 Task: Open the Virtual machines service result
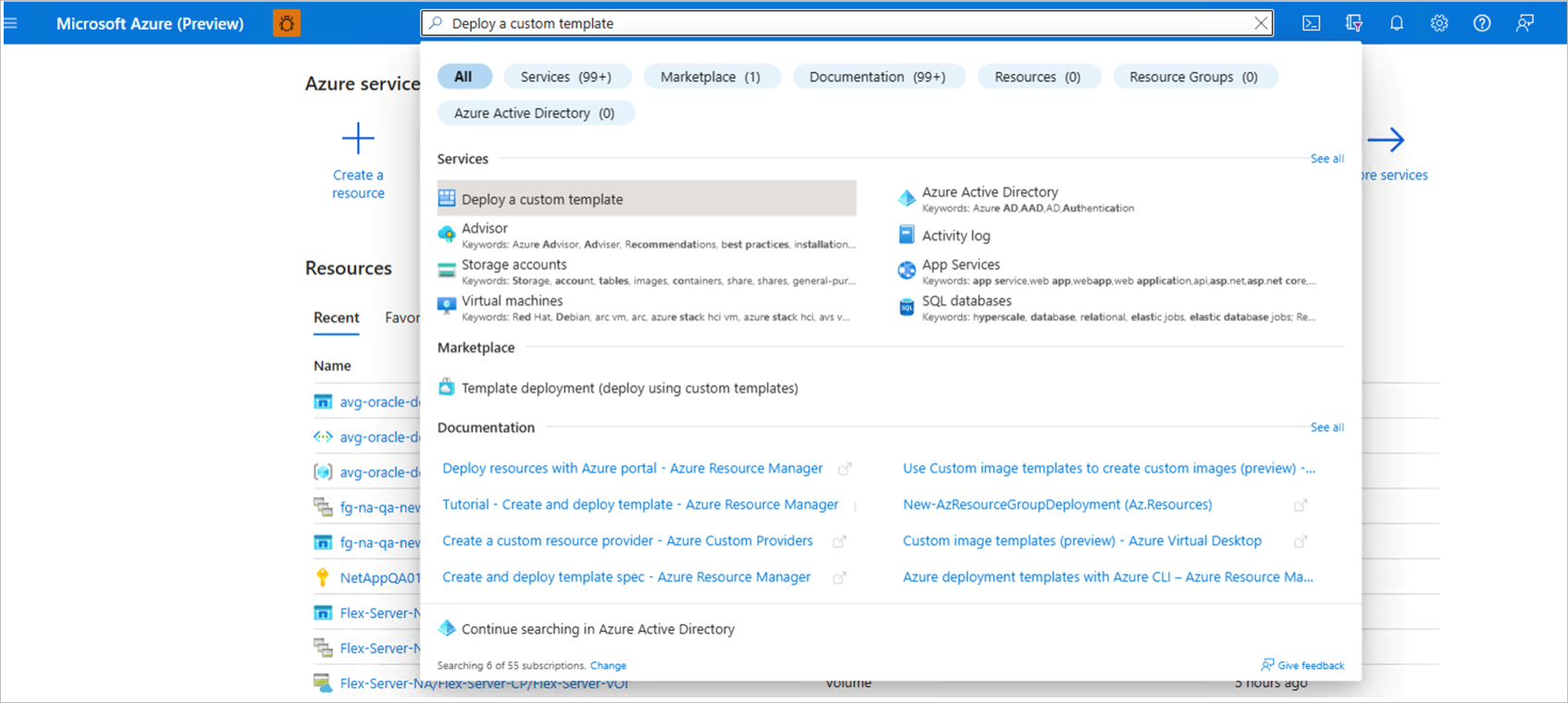point(647,307)
